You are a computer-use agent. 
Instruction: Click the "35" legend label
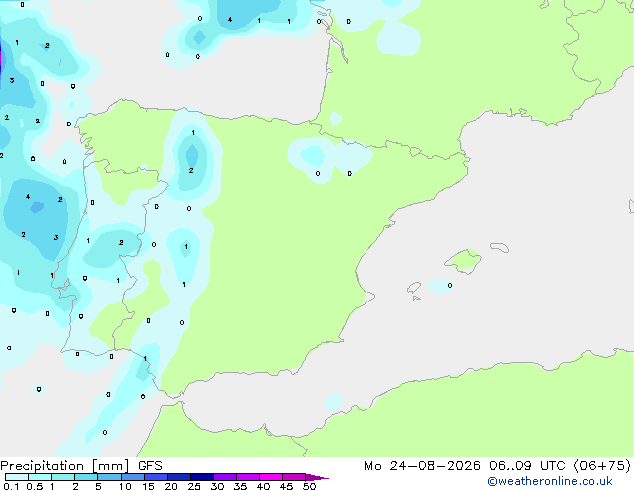240,486
